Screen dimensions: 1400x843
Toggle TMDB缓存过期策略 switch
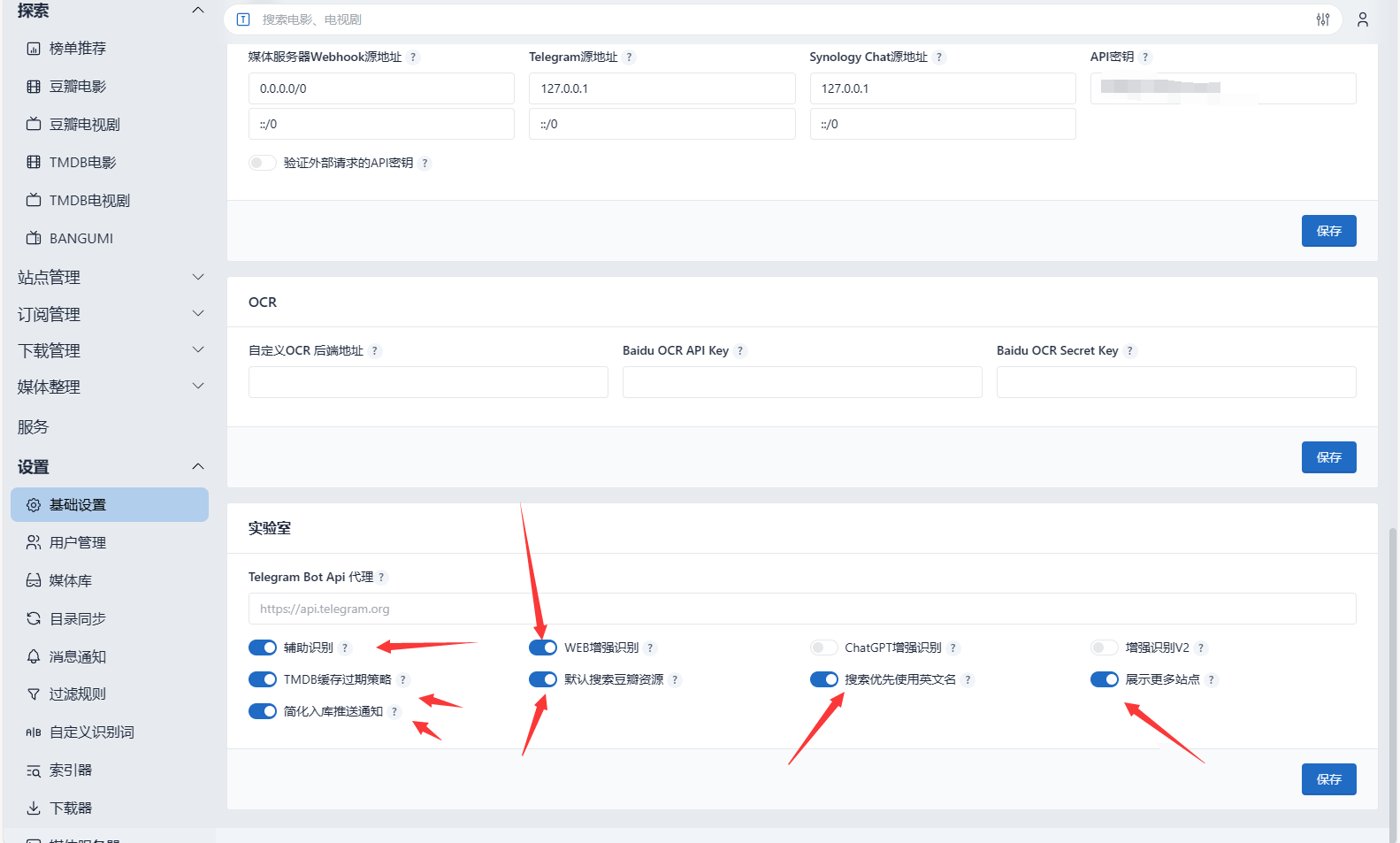(263, 679)
